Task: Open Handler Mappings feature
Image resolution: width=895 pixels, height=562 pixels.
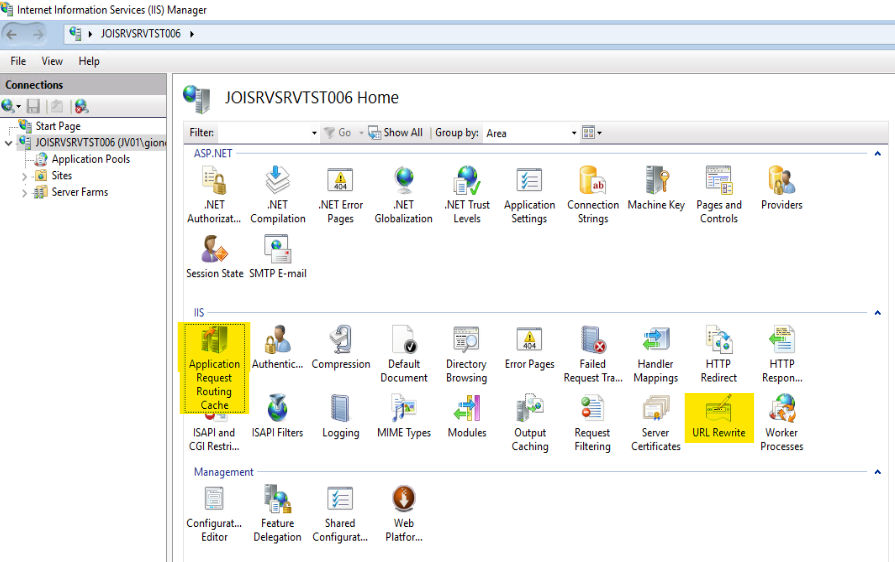Action: point(656,354)
